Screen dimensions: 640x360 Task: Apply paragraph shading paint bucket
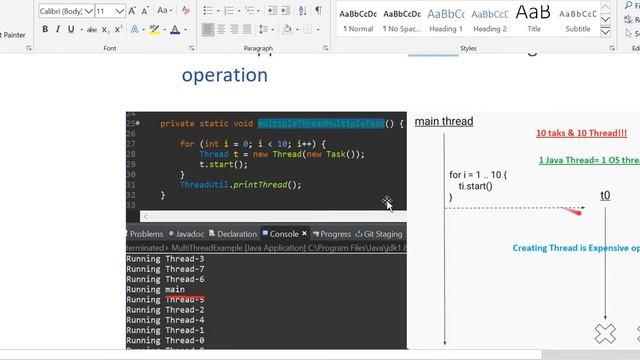(x=287, y=29)
